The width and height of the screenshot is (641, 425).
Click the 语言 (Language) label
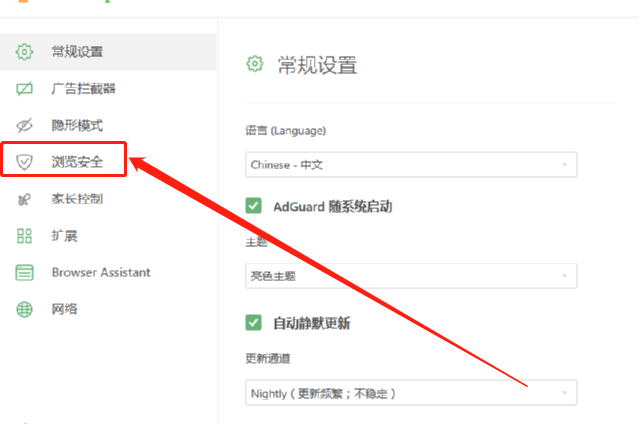(x=285, y=131)
